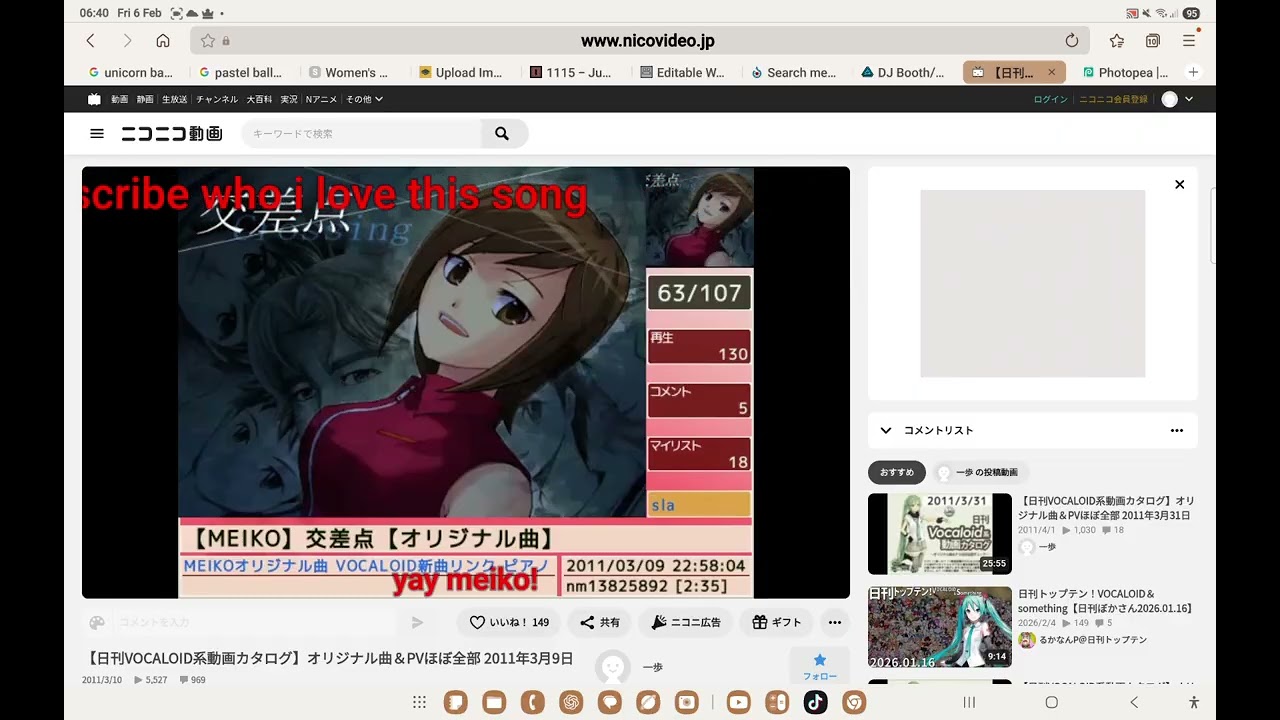Open the app drawer grid icon
Screen dimensions: 1280x720
click(x=420, y=702)
